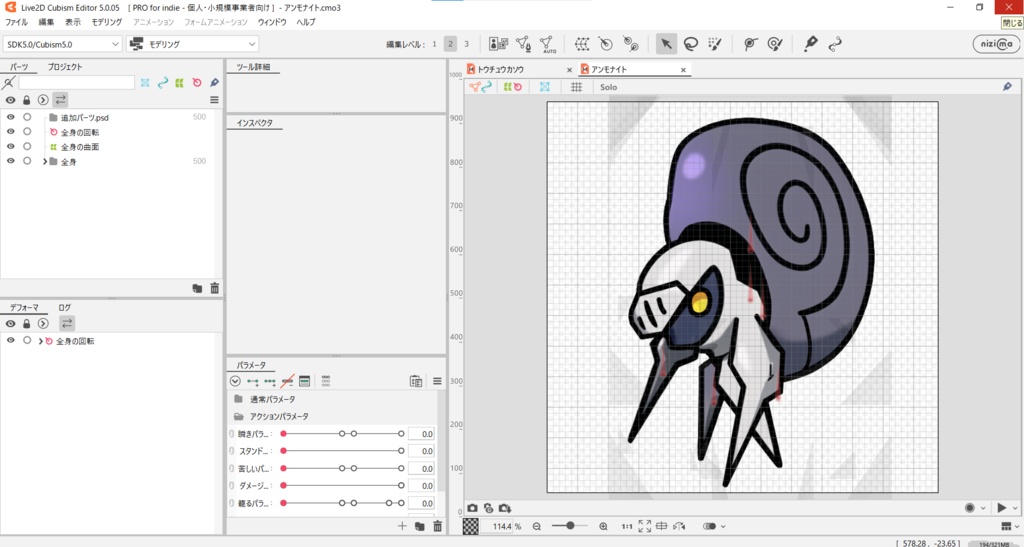
Task: Select the art path pen tool
Action: (x=810, y=44)
